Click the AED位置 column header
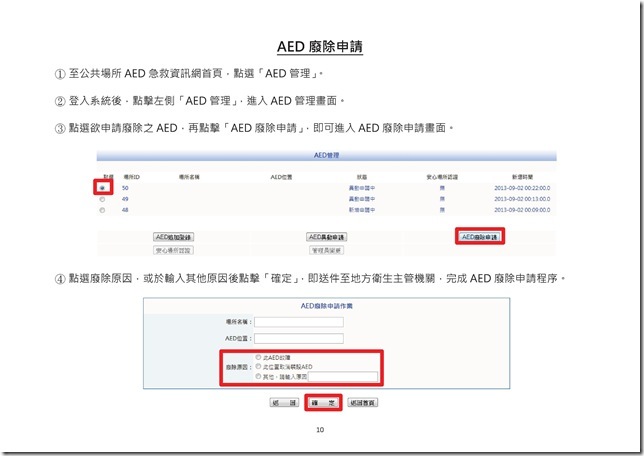The image size is (644, 456). coord(281,177)
